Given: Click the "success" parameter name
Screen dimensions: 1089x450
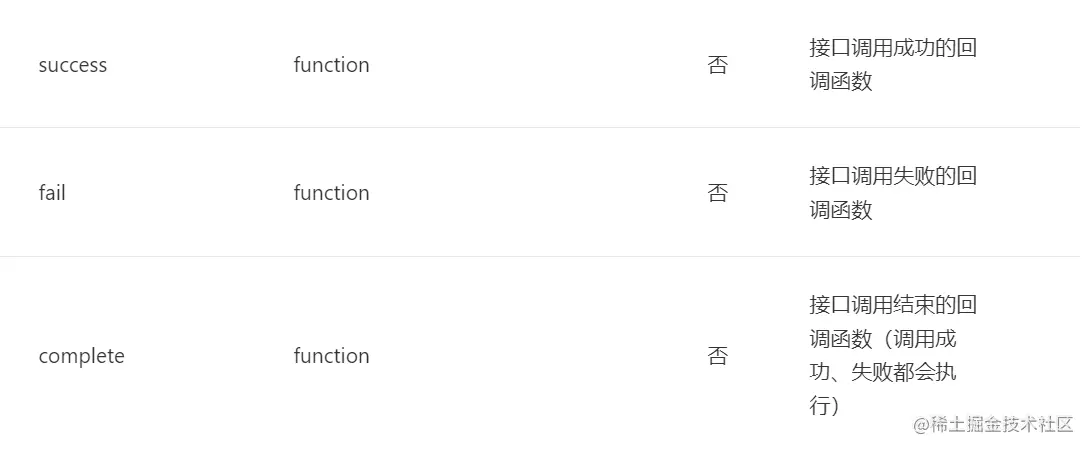Looking at the screenshot, I should pyautogui.click(x=72, y=65).
